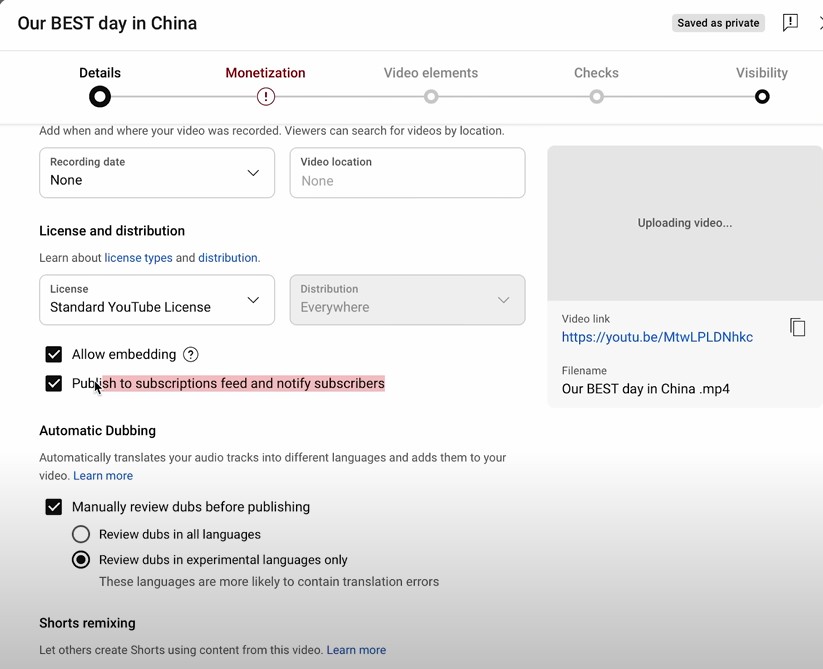Click the Details step circle
This screenshot has width=823, height=669.
(x=100, y=97)
